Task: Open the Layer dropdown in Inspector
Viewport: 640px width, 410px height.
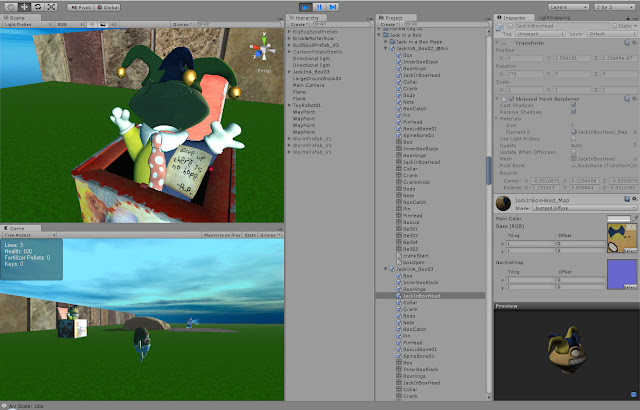Action: (612, 34)
